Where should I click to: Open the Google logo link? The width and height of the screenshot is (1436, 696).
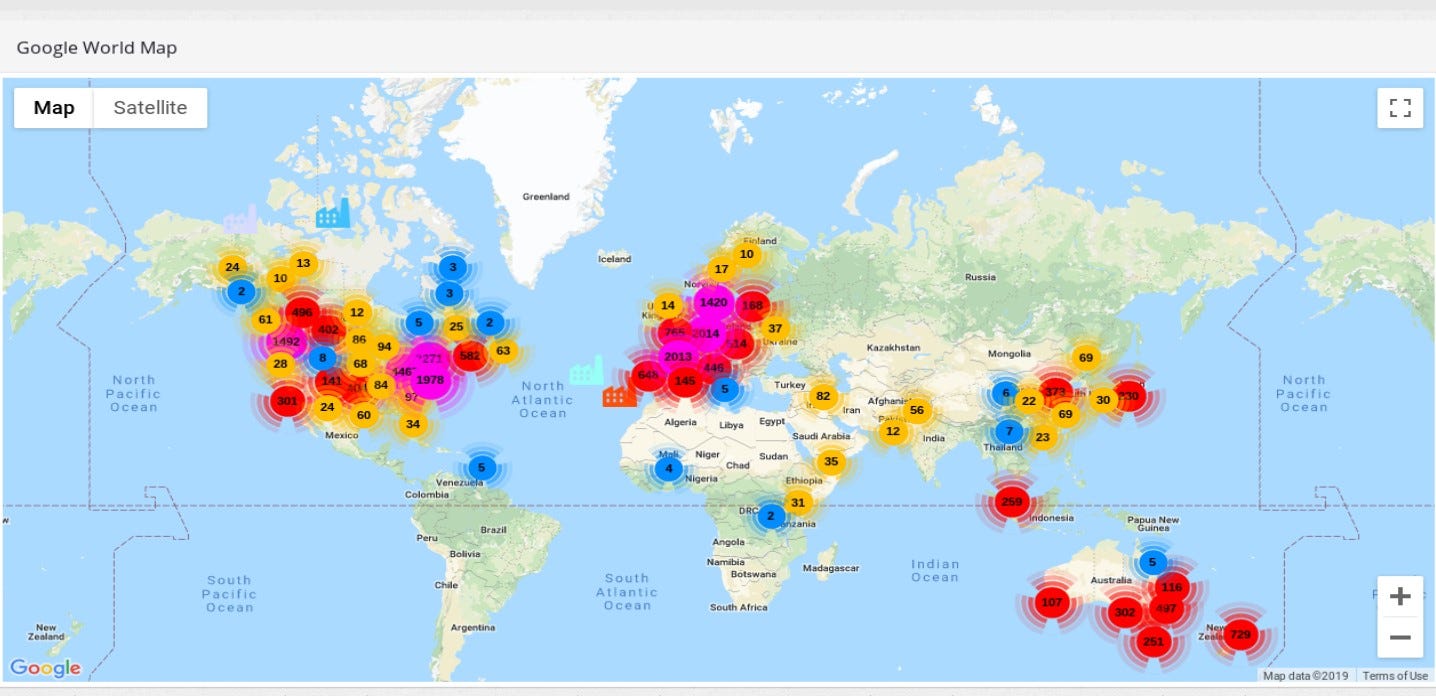click(x=45, y=668)
